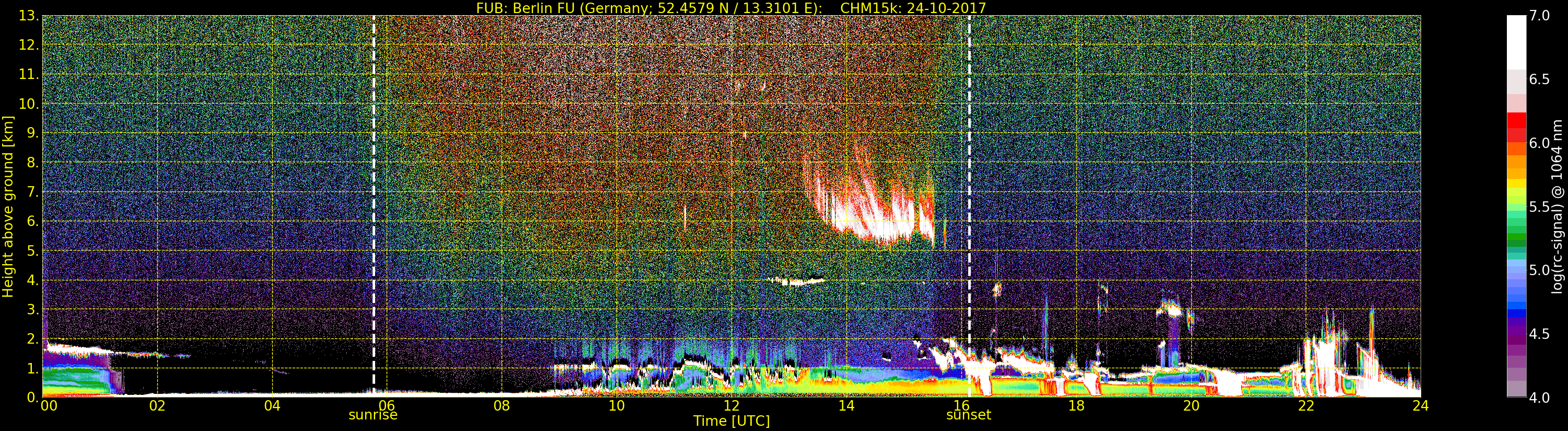Click the '14' time axis tick label
Screen dimensions: 1568x431
846,405
